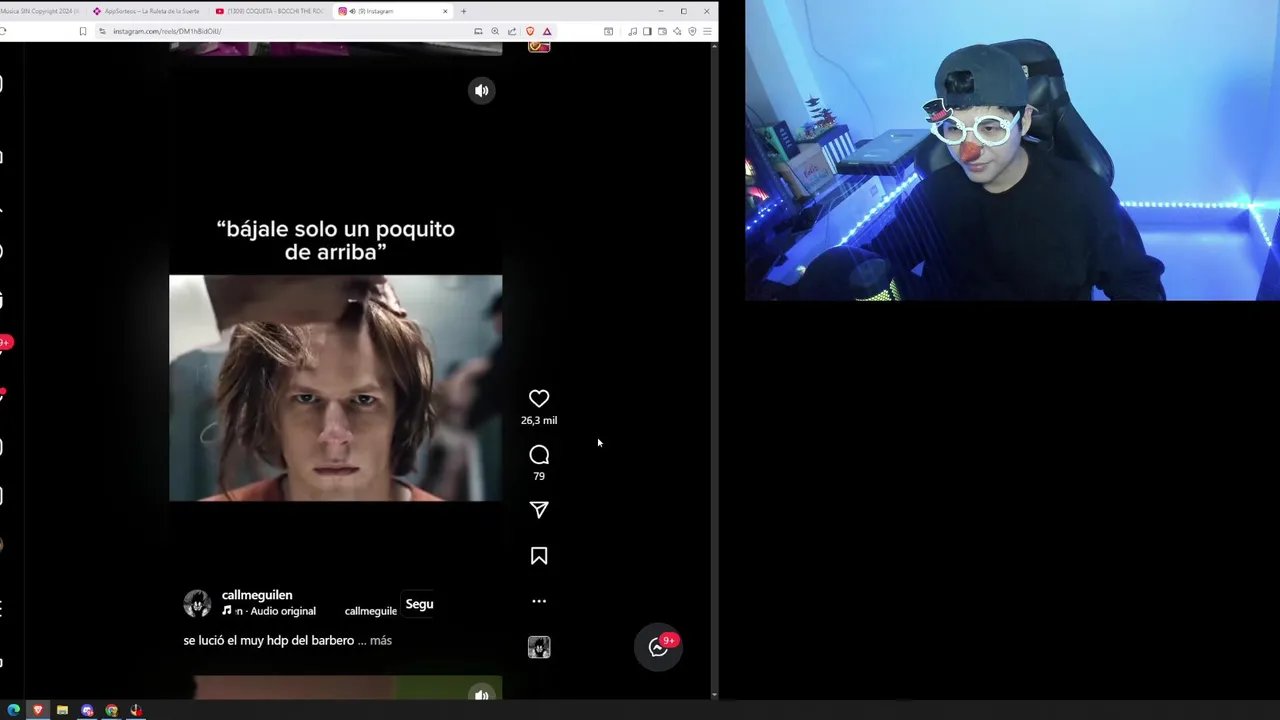Open the Brave playlist music-note icon
The image size is (1280, 720).
click(632, 31)
